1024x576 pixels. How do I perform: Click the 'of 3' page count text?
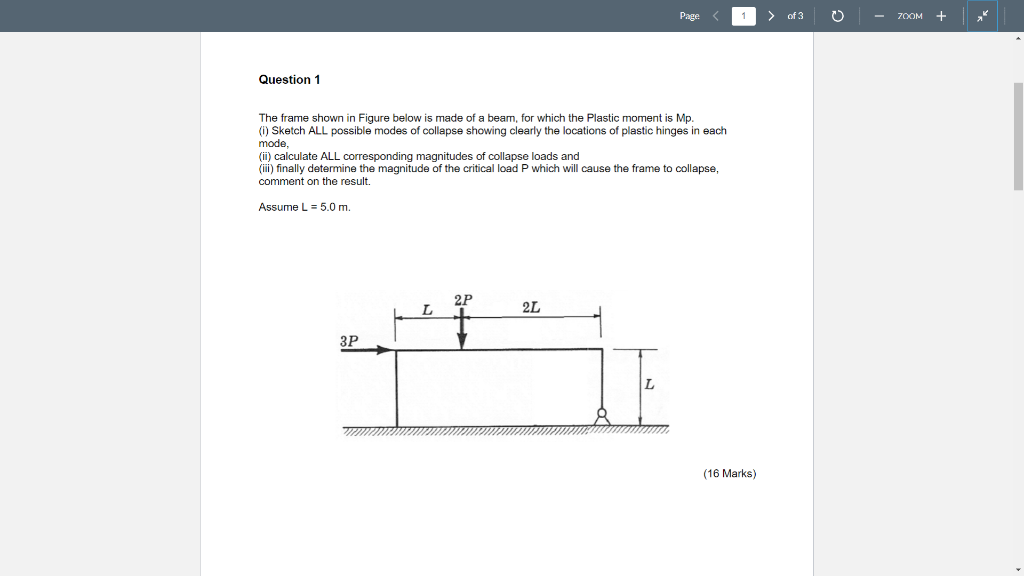(x=795, y=16)
